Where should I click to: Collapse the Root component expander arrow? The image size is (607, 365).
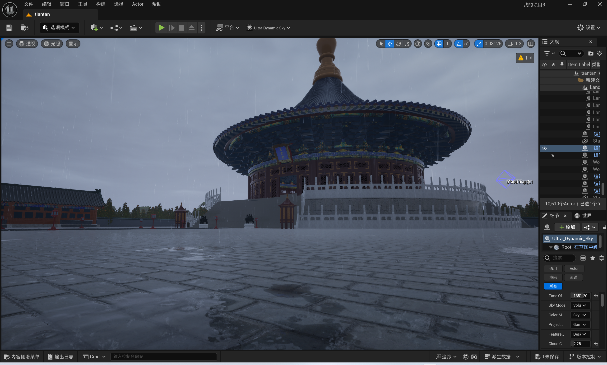click(550, 247)
